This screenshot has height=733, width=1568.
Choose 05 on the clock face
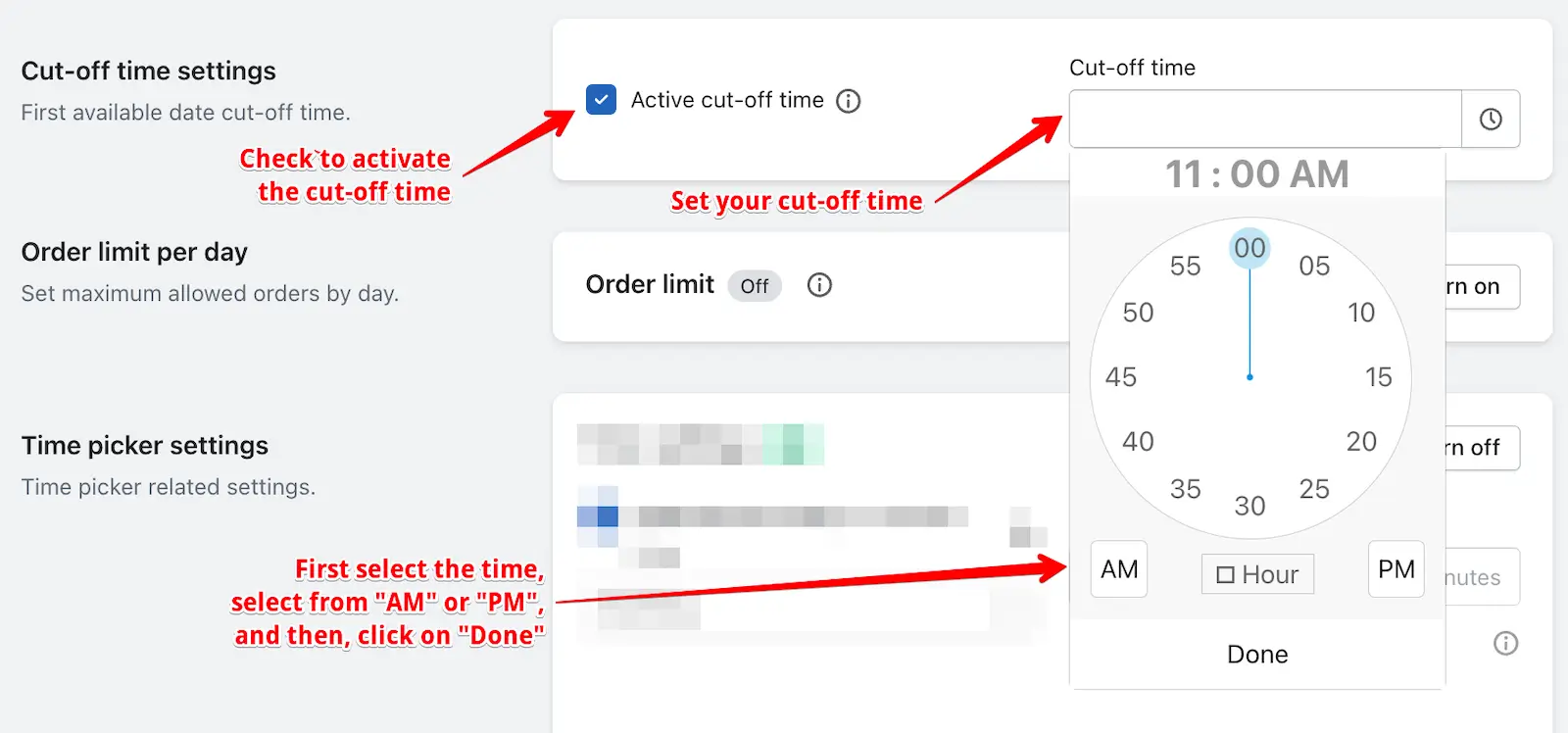pos(1314,266)
